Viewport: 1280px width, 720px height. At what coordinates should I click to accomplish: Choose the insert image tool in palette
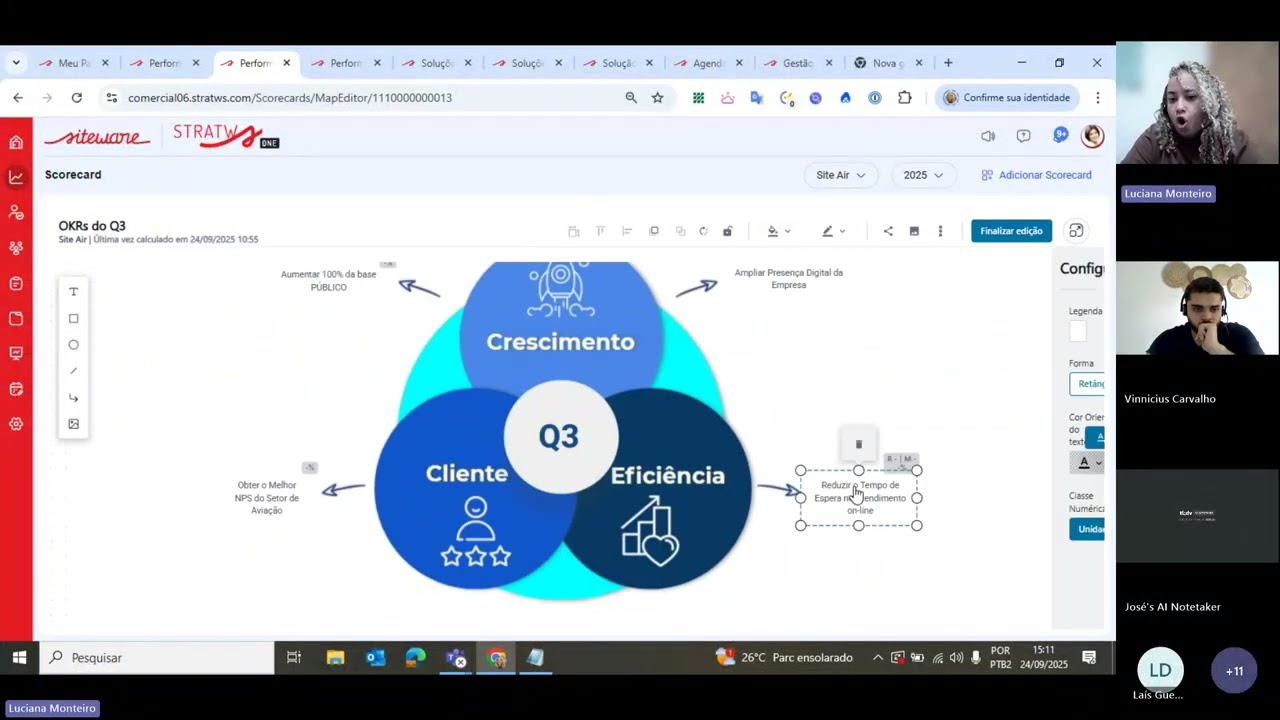coord(73,424)
